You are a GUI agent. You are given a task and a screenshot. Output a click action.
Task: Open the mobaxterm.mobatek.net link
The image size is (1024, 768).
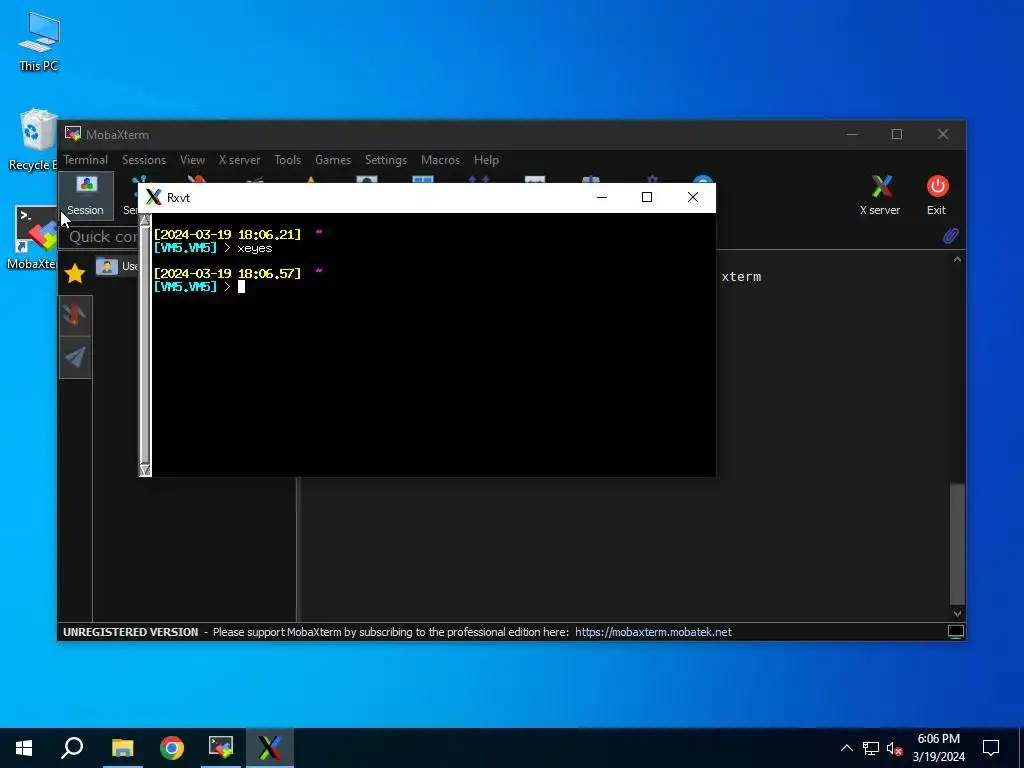coord(653,632)
